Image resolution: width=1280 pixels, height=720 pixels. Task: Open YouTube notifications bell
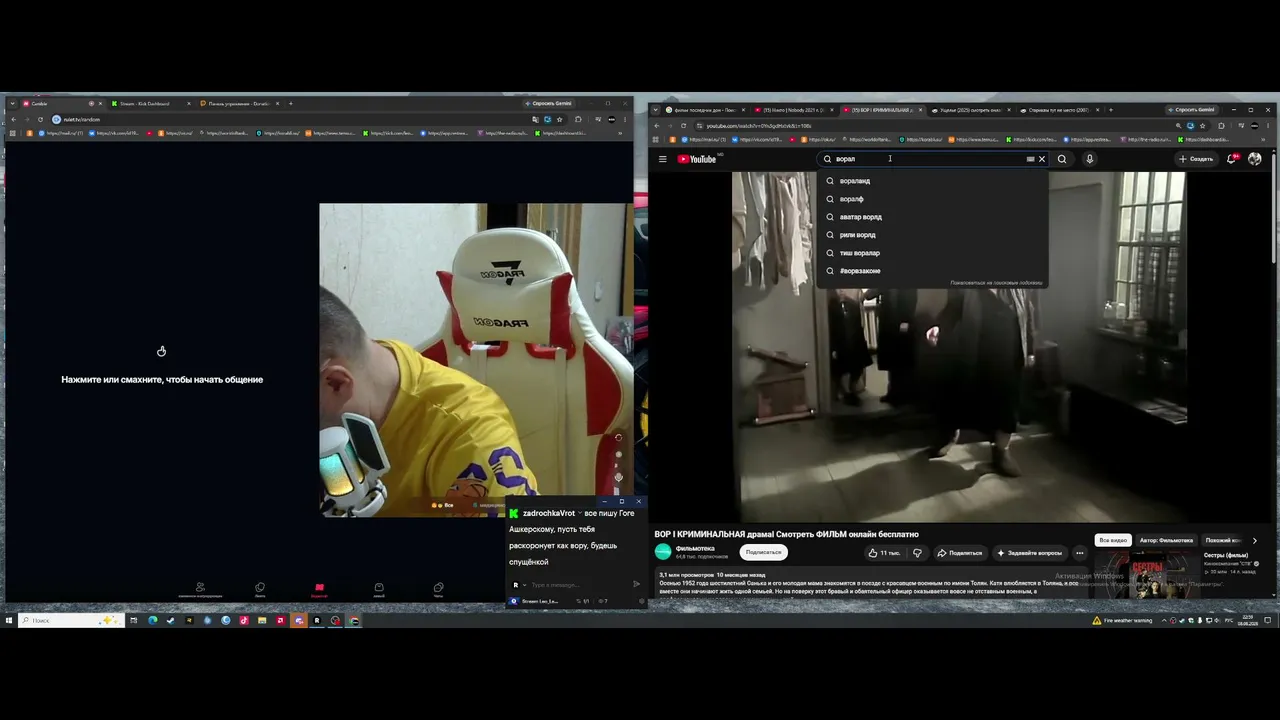click(x=1232, y=159)
